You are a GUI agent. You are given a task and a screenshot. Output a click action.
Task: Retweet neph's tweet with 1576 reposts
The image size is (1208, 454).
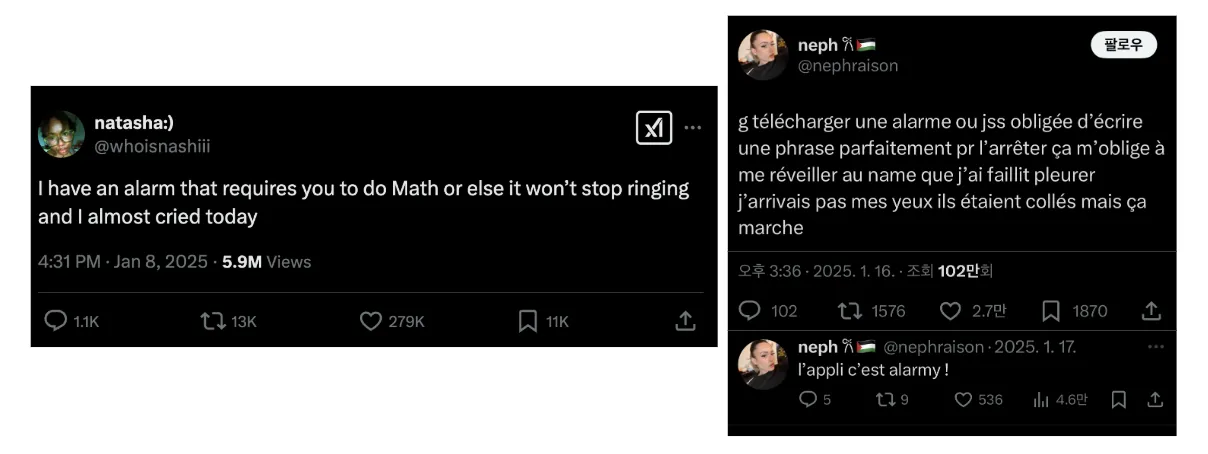(849, 311)
